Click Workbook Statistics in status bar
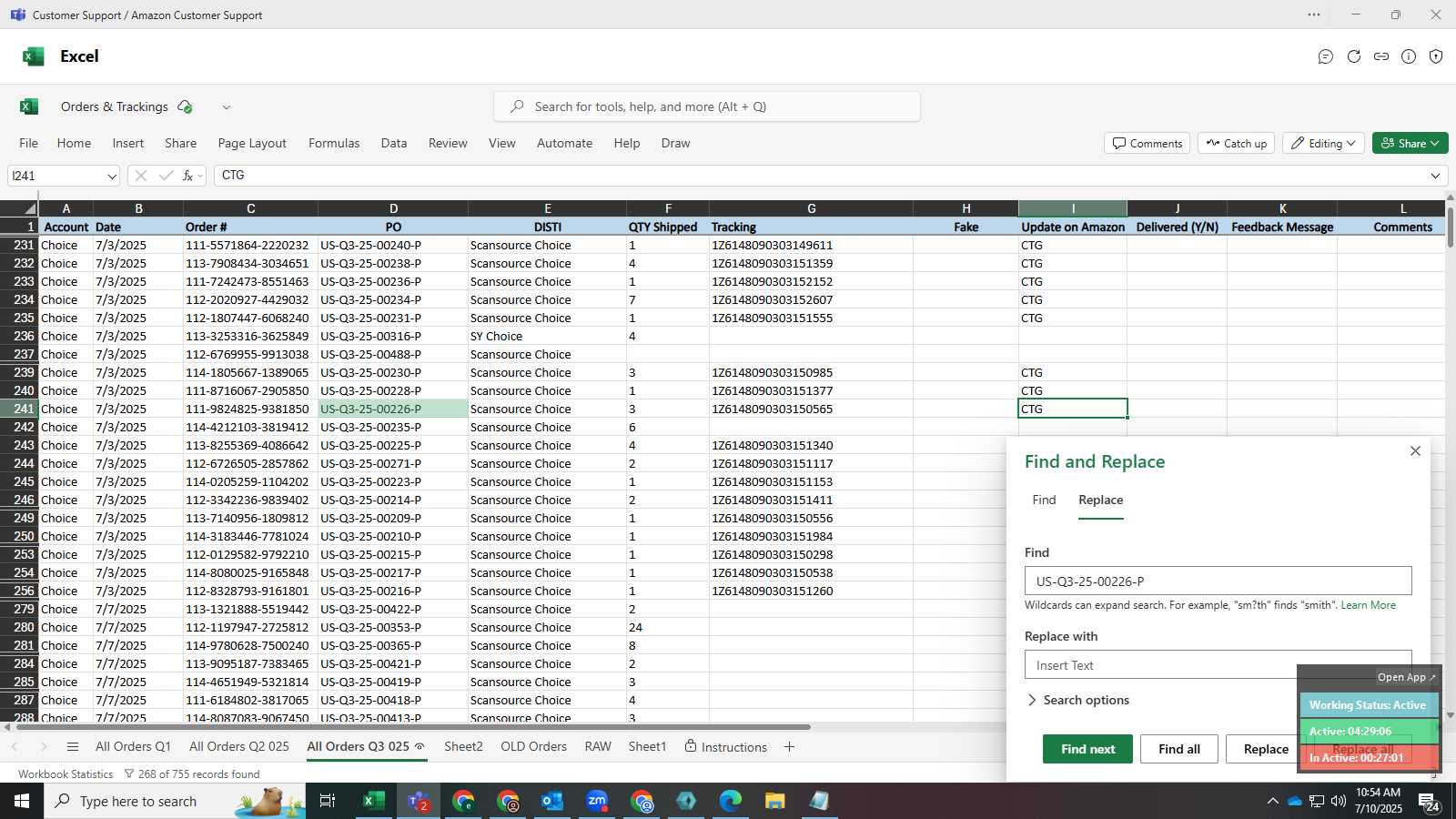The width and height of the screenshot is (1456, 819). [x=66, y=774]
